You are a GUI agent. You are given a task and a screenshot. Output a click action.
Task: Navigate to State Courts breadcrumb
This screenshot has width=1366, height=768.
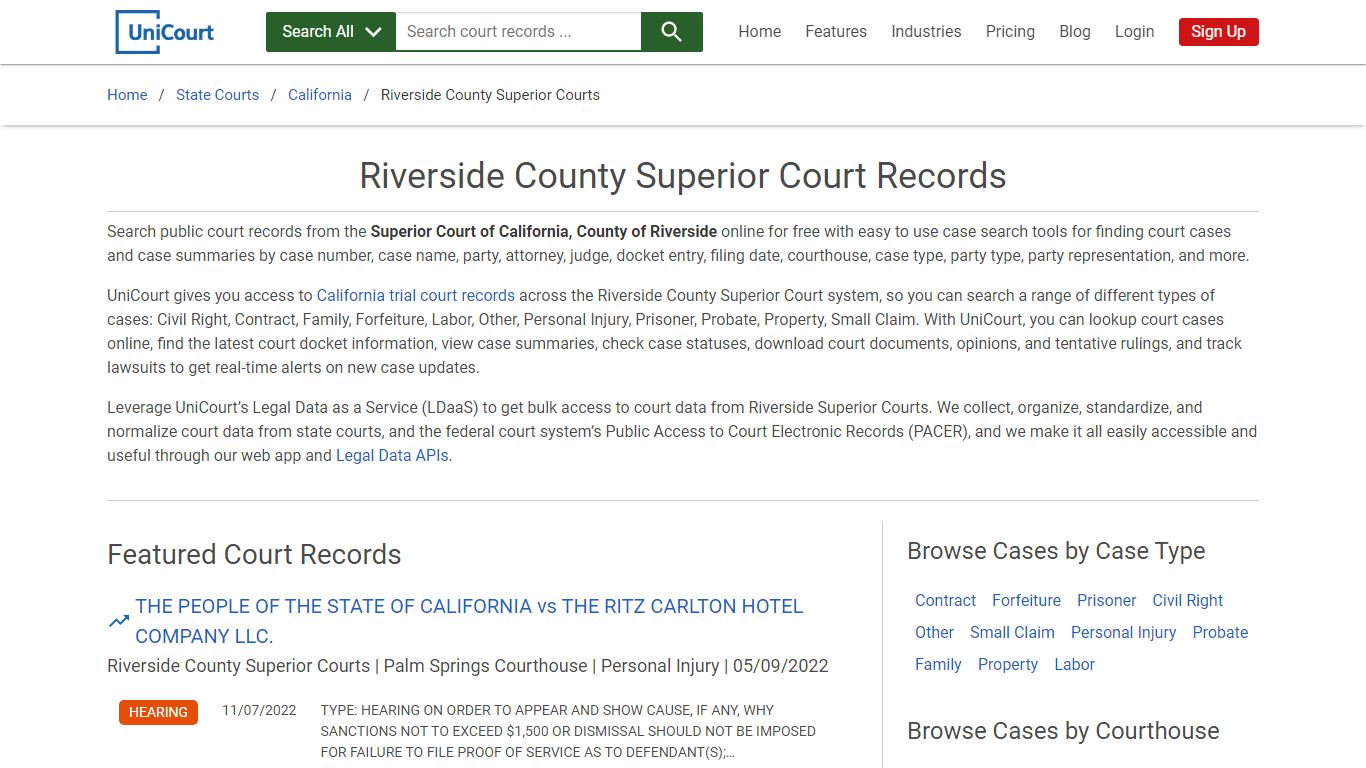(217, 95)
